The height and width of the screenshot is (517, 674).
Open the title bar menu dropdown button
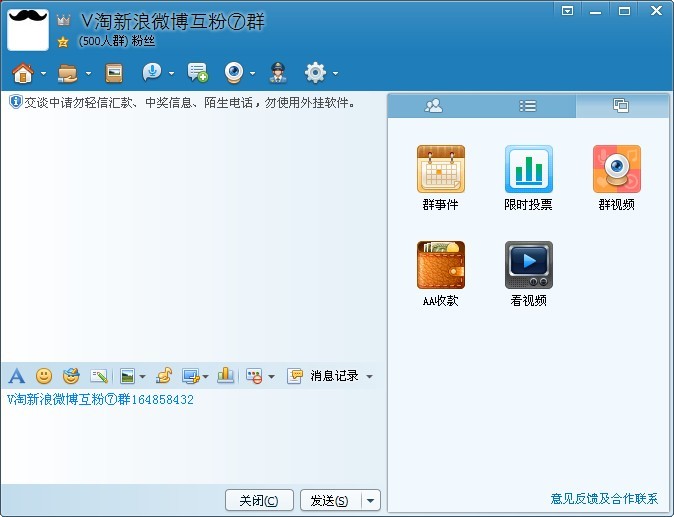(x=567, y=11)
